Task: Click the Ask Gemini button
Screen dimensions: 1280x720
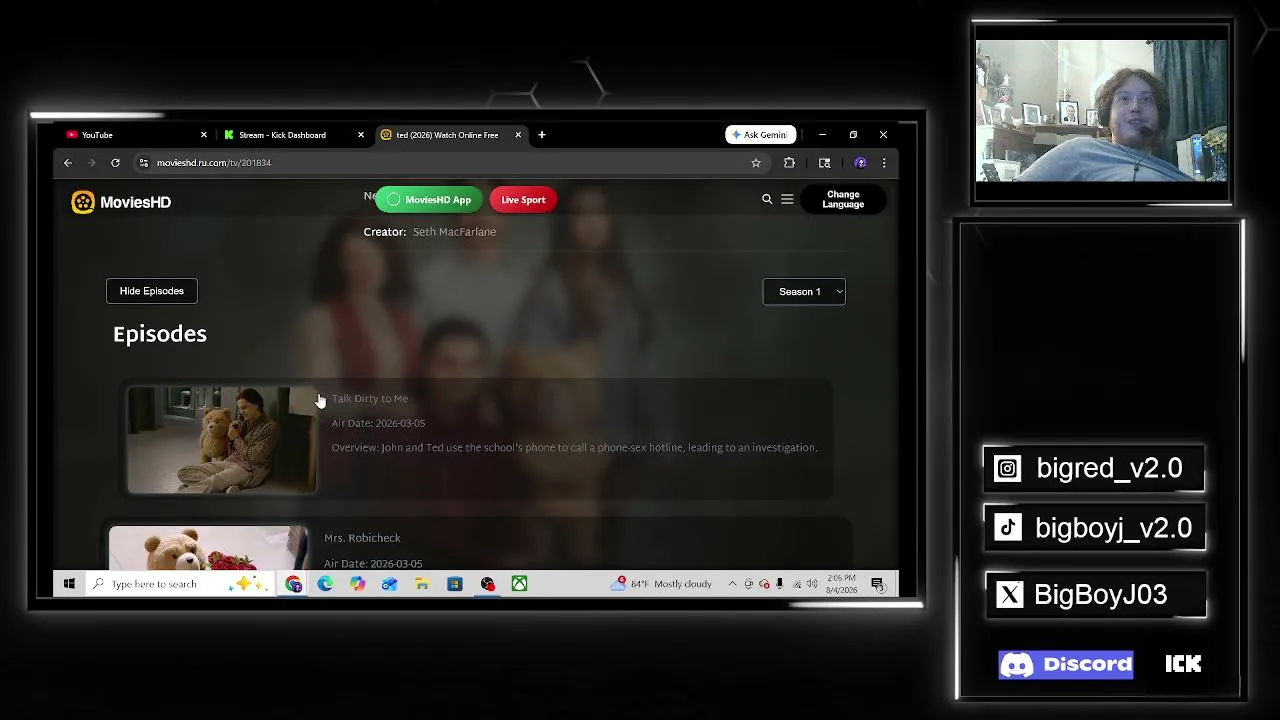Action: (760, 135)
